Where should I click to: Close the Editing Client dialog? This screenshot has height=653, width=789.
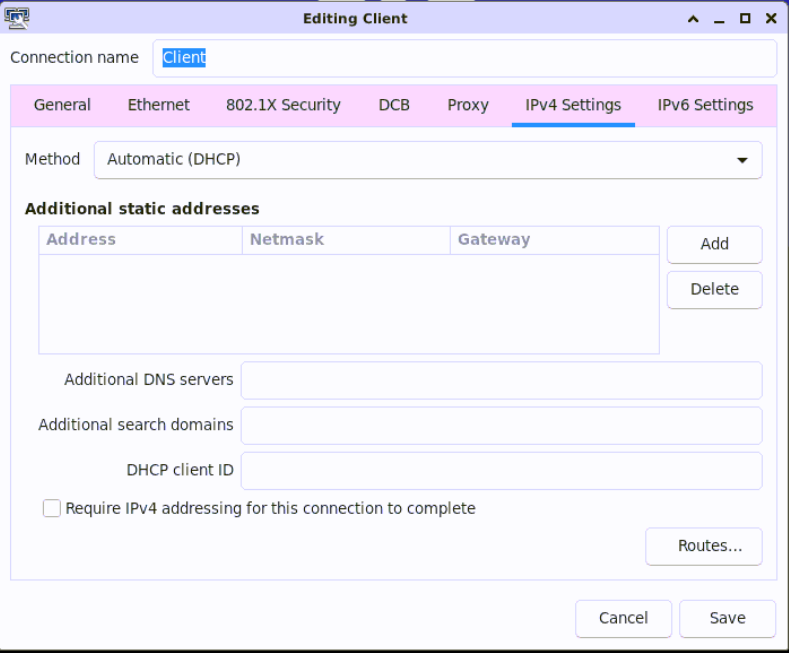(x=771, y=18)
